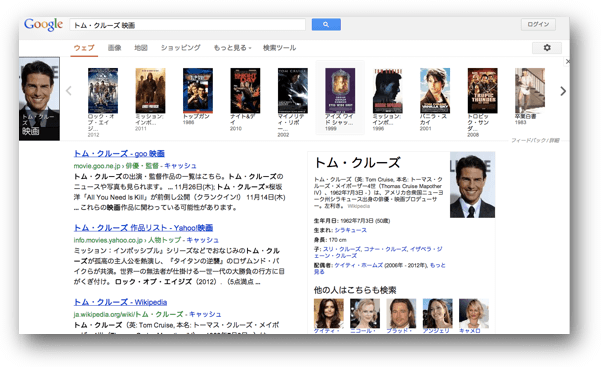
Task: Open the アイズ ワイド シャット 1999 poster
Action: click(340, 91)
